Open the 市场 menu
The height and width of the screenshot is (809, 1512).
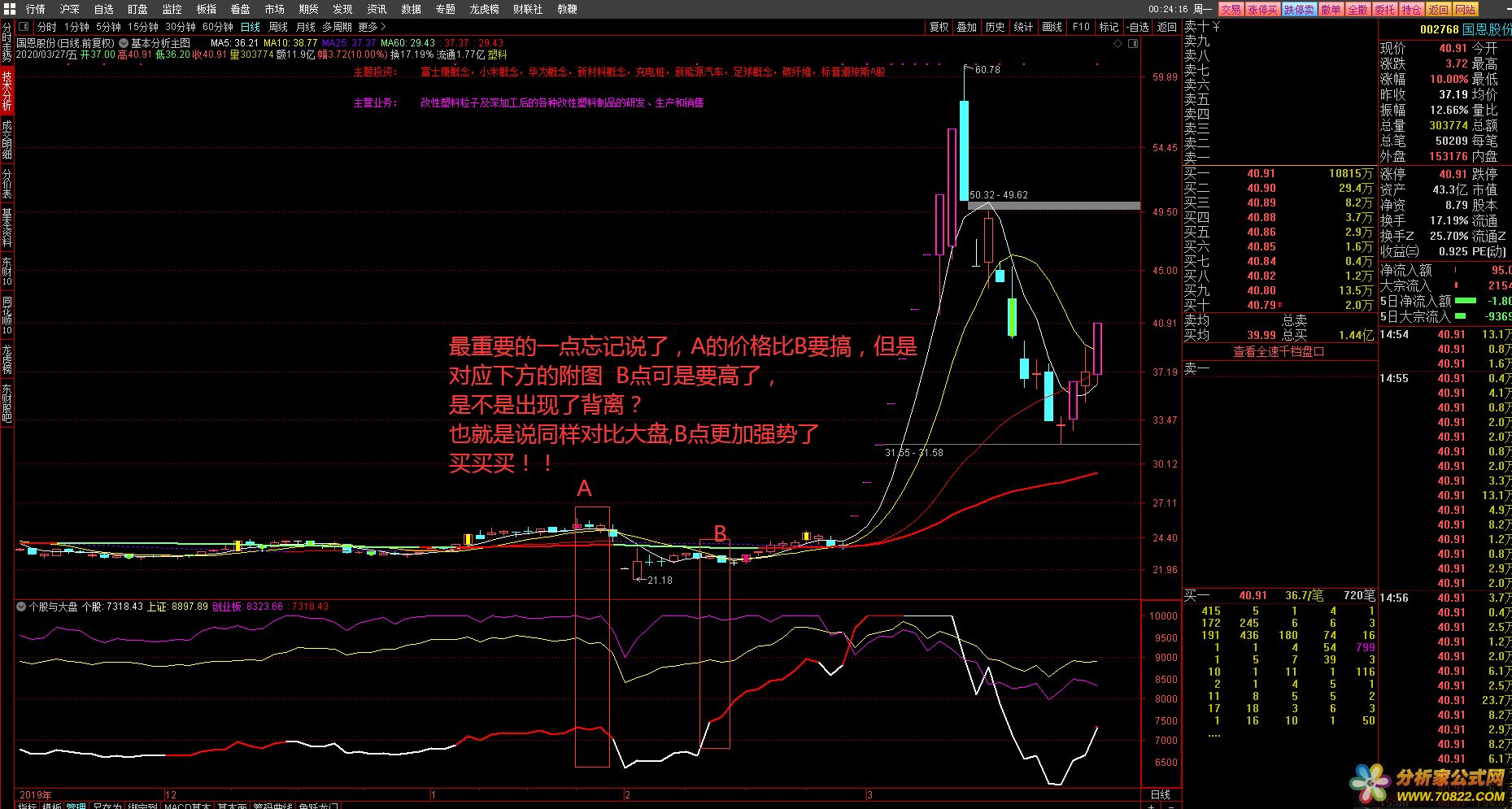click(x=274, y=9)
